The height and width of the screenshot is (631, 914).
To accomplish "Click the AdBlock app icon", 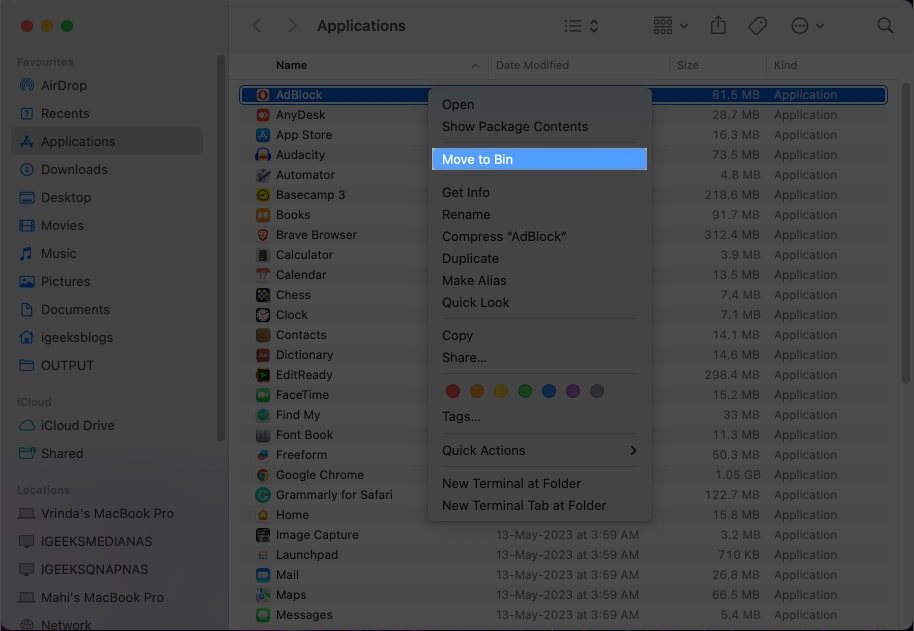I will [x=263, y=95].
